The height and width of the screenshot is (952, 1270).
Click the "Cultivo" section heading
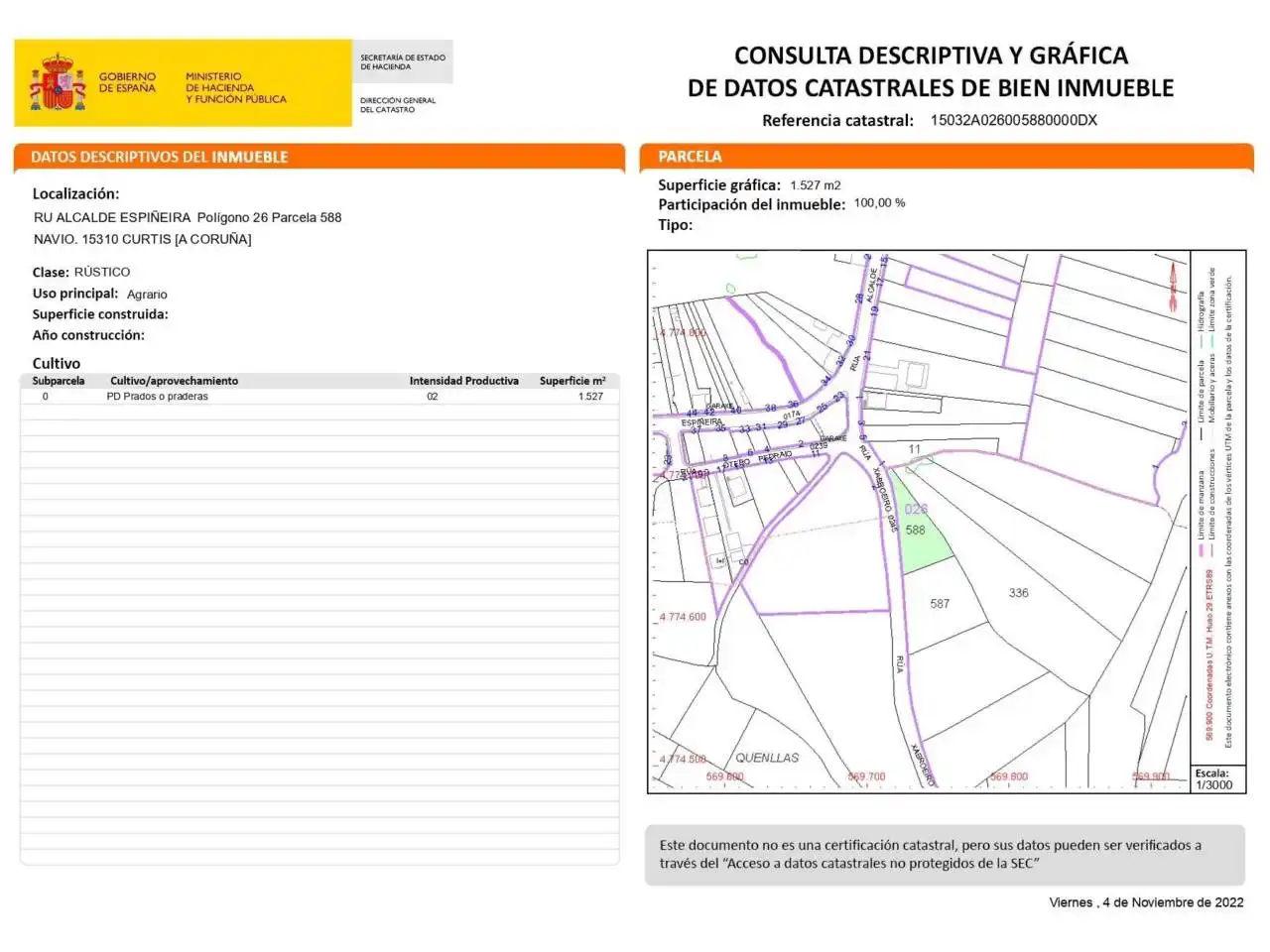pos(56,363)
